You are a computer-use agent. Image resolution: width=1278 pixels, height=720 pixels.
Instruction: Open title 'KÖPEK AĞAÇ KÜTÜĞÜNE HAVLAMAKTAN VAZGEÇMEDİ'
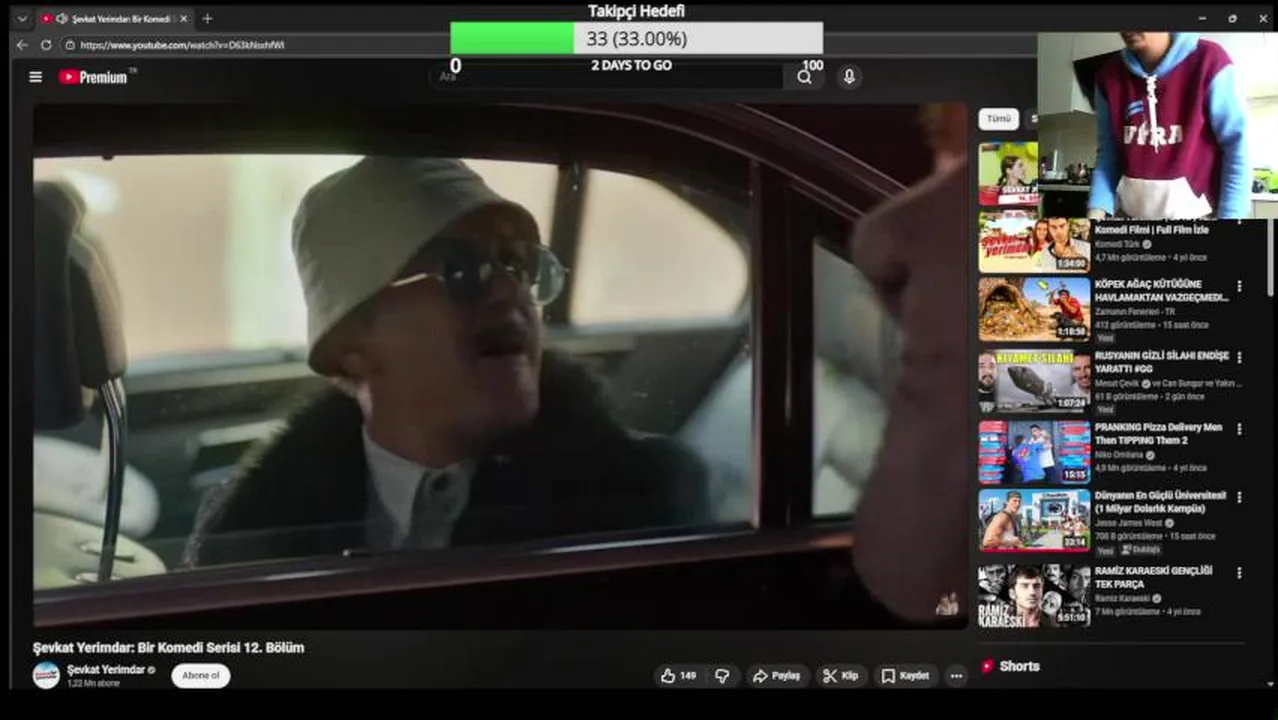click(x=1161, y=290)
